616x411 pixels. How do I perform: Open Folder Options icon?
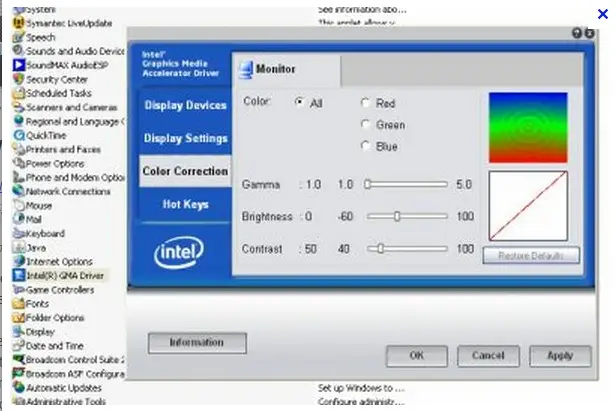(x=18, y=317)
